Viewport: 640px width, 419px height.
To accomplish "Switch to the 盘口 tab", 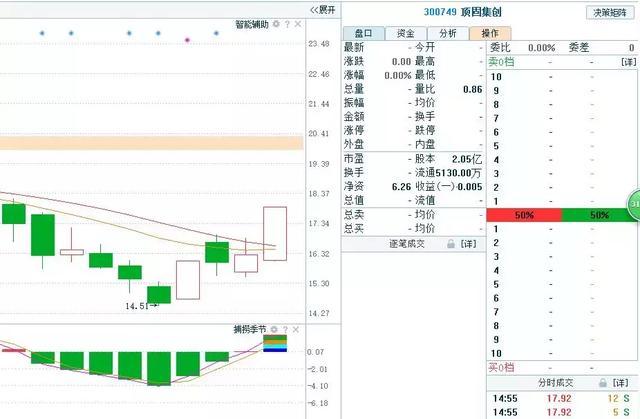I will coord(364,33).
